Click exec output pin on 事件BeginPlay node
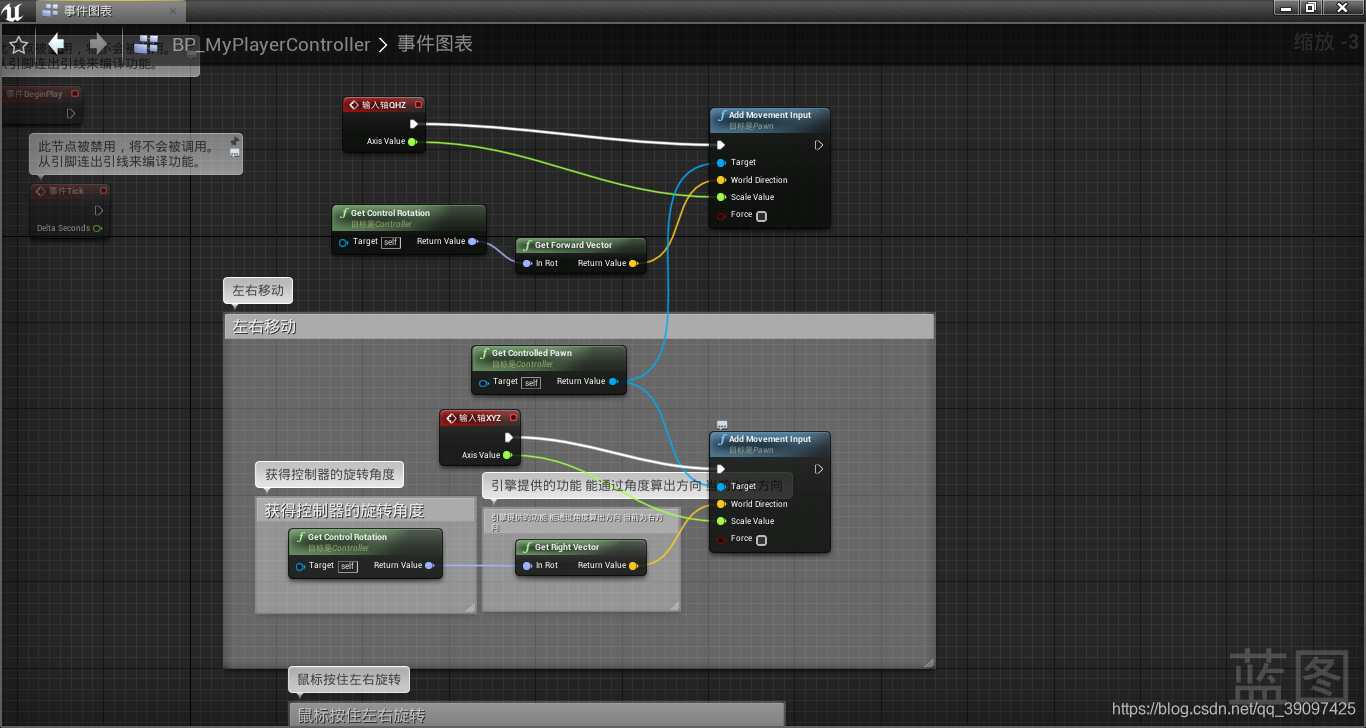This screenshot has height=728, width=1366. [71, 113]
